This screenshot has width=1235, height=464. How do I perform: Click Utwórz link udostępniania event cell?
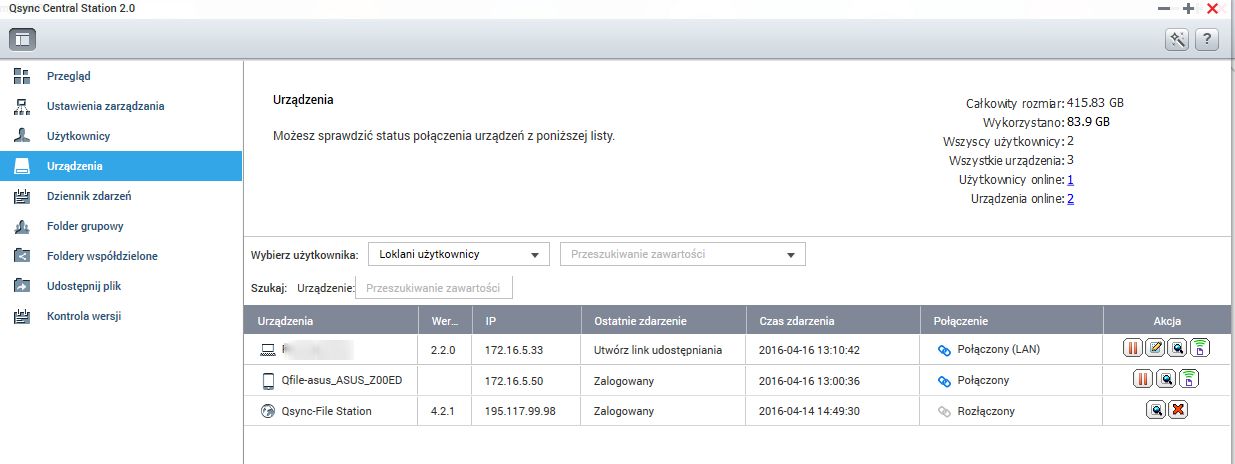(658, 351)
